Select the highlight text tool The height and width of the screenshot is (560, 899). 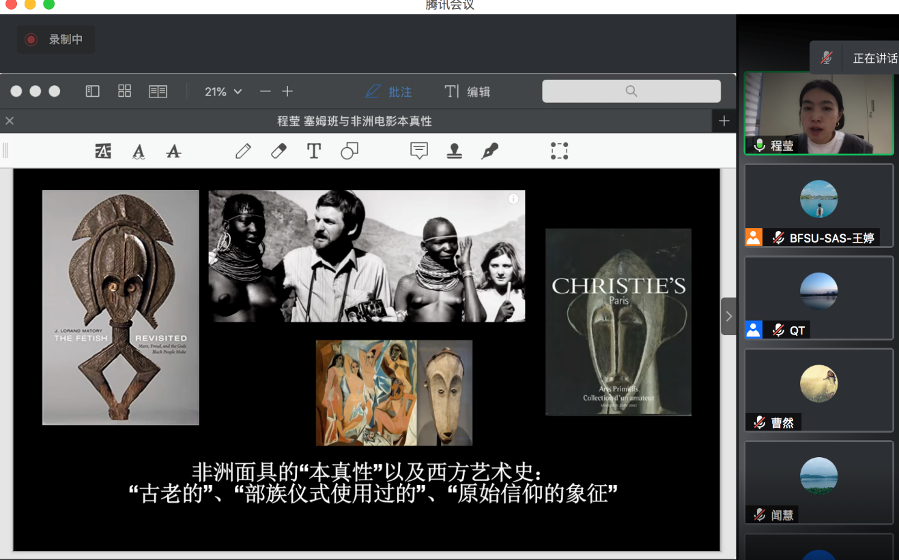(103, 151)
